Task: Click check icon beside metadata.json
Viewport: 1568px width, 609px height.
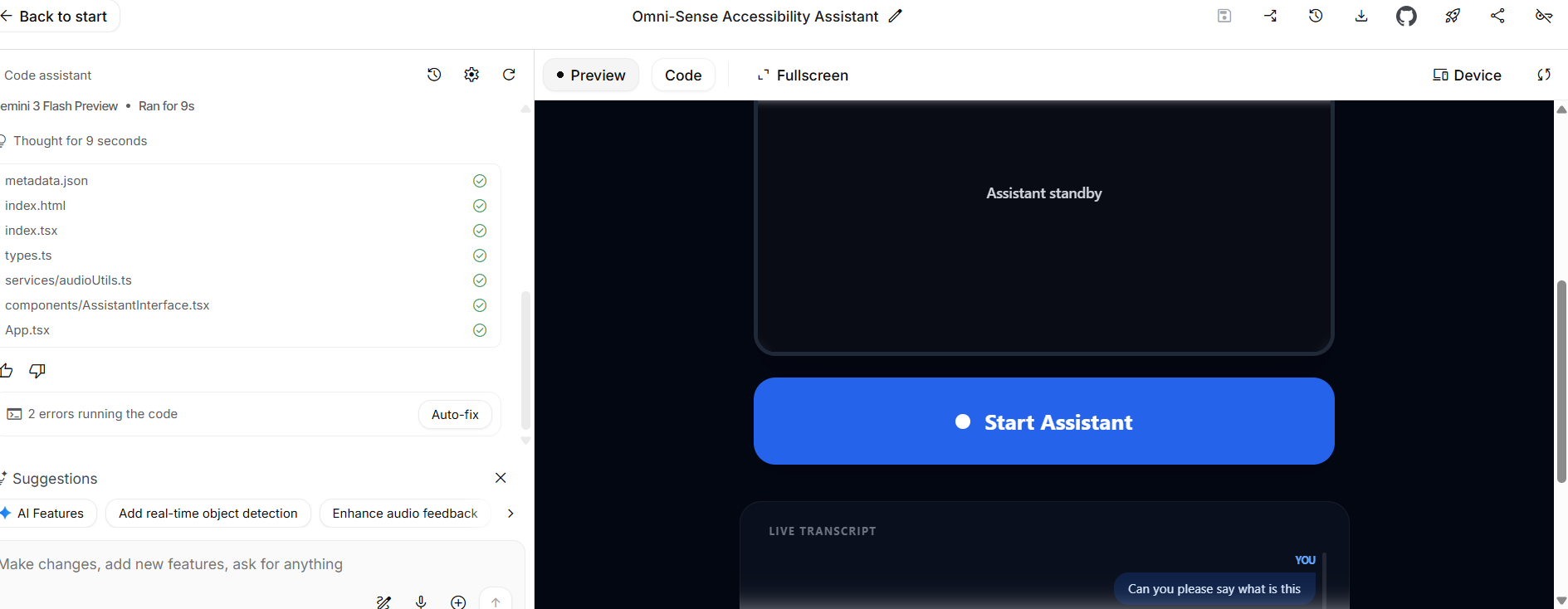Action: tap(480, 181)
